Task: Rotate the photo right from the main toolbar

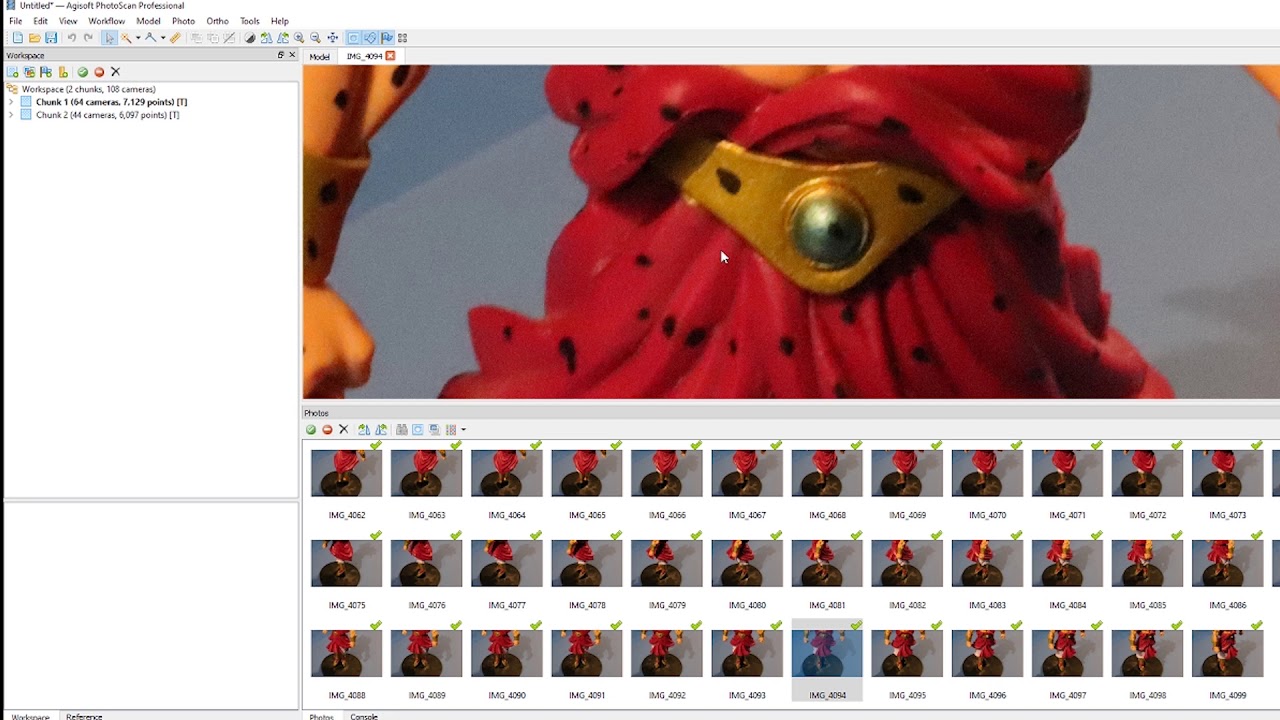Action: (x=283, y=38)
